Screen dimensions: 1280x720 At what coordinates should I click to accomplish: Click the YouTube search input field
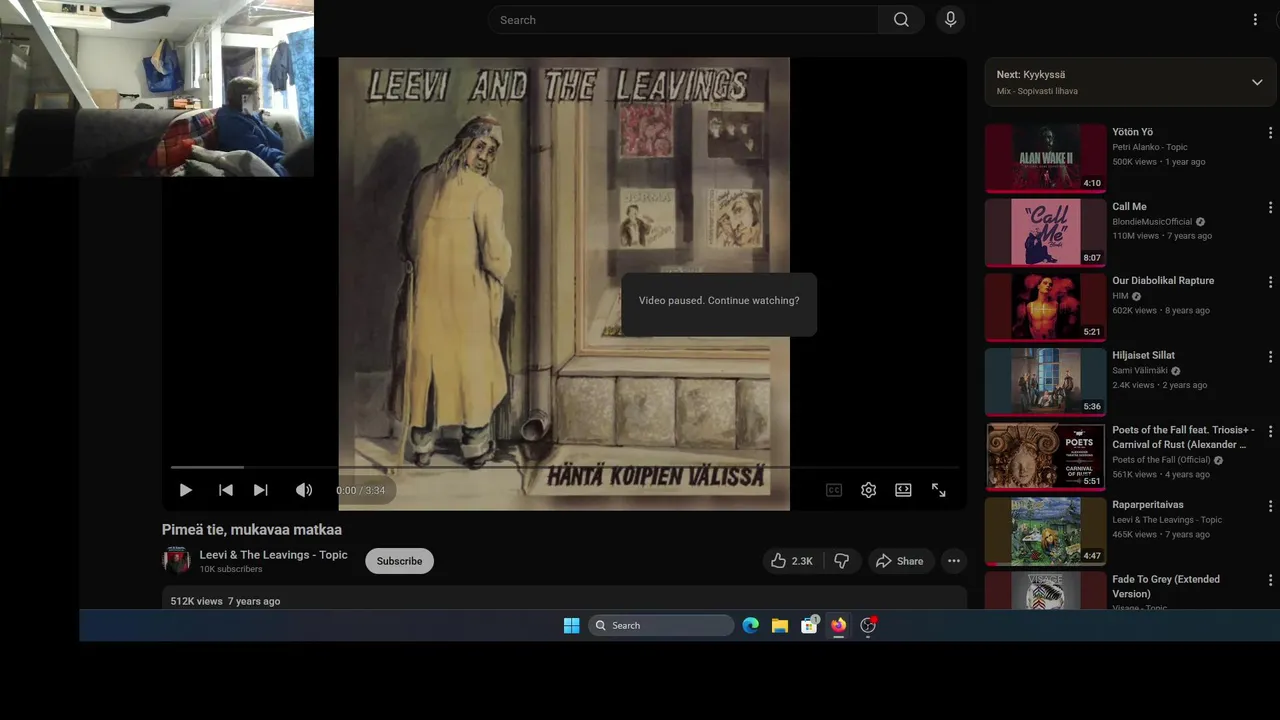(683, 20)
